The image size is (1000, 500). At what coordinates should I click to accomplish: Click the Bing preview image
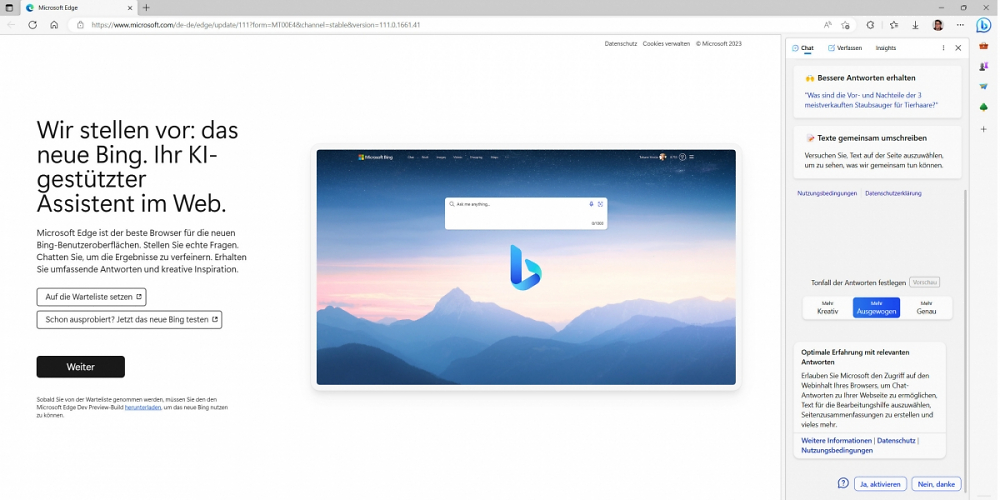(x=526, y=267)
